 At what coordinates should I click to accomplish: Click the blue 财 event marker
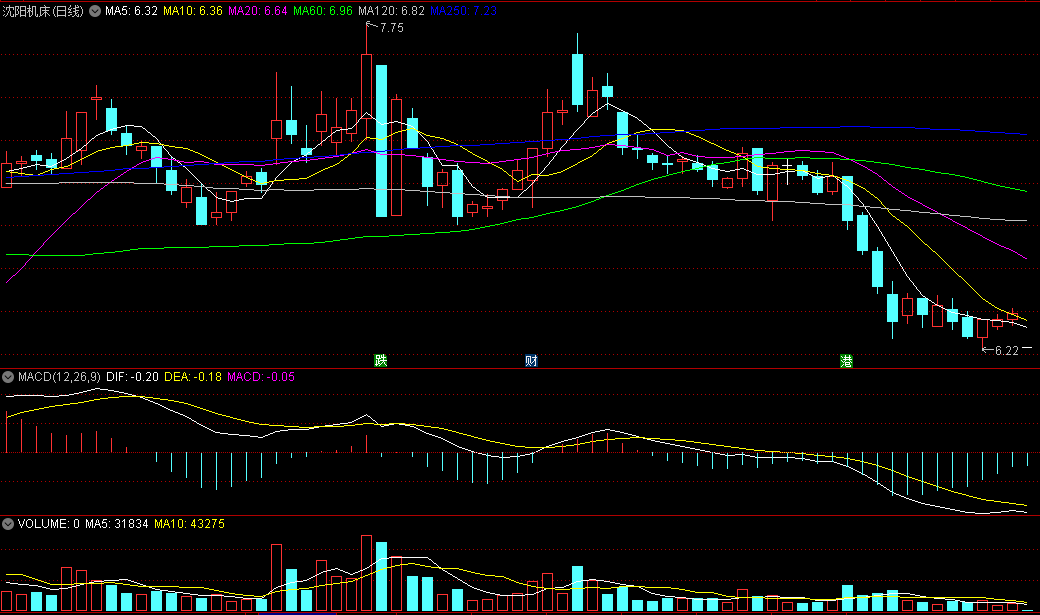(531, 361)
